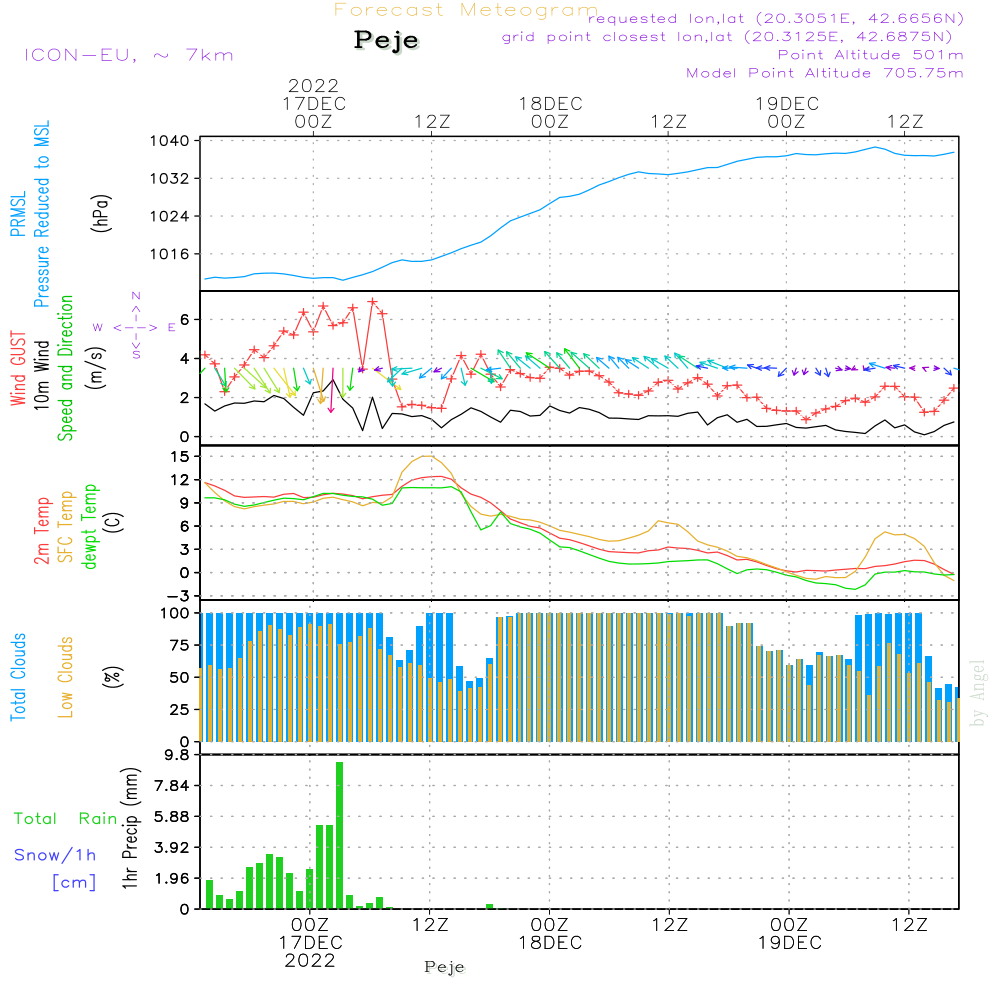The image size is (1000, 1000).
Task: Click the small 'Peje' caption at bottom
Action: point(445,967)
